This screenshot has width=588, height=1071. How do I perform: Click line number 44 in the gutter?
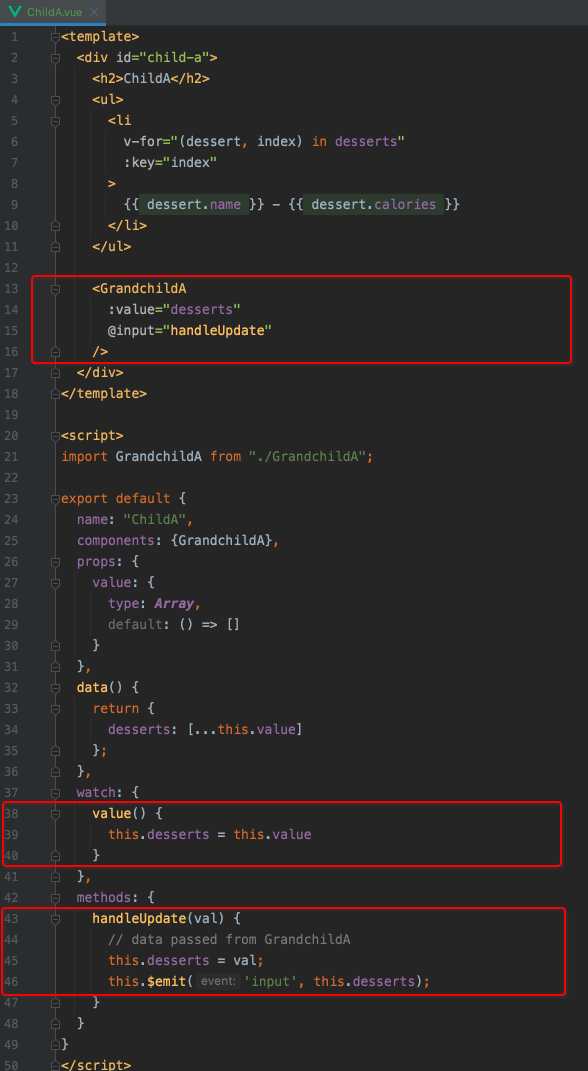point(14,940)
